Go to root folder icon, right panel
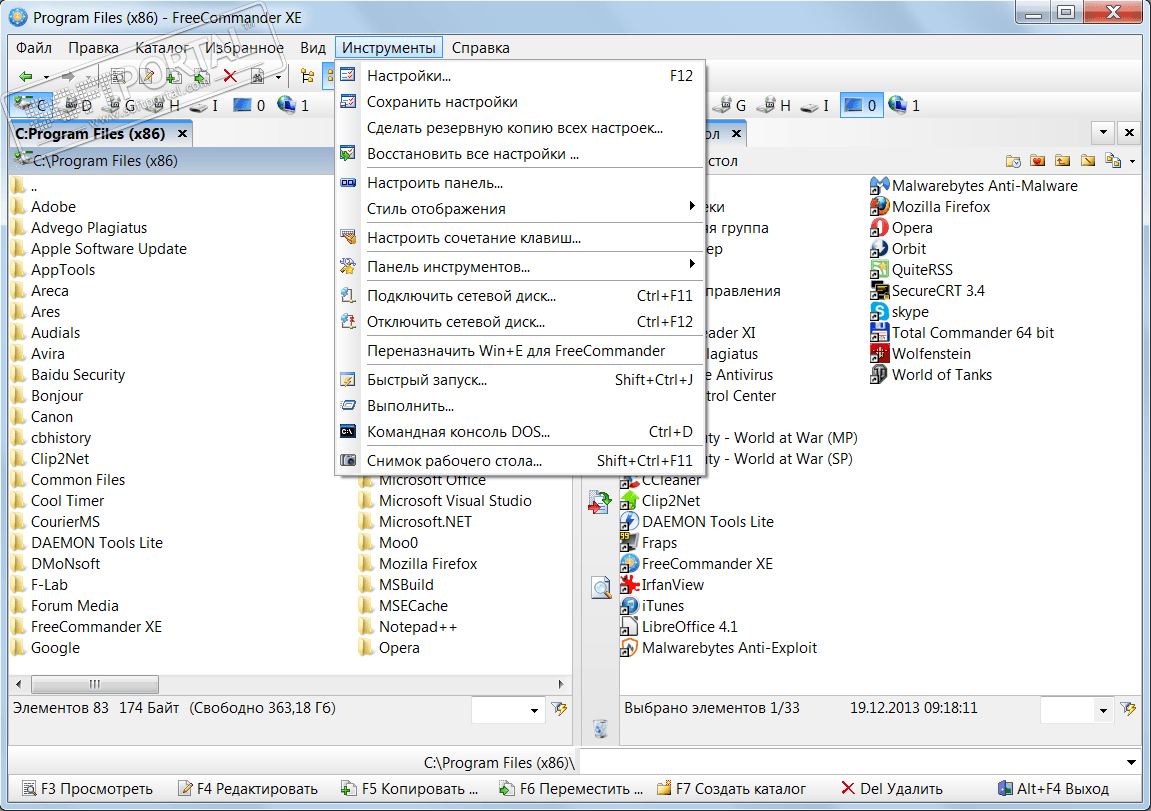 pos(1088,161)
